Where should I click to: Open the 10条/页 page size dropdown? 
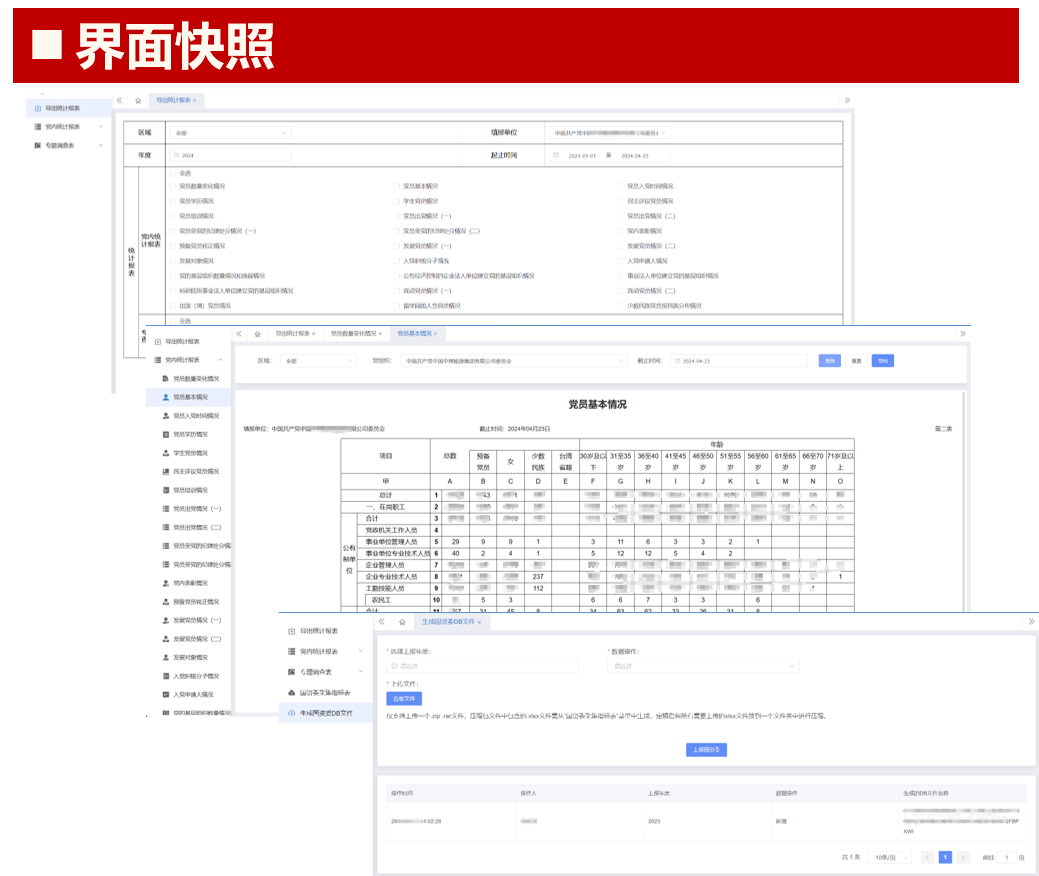point(889,857)
